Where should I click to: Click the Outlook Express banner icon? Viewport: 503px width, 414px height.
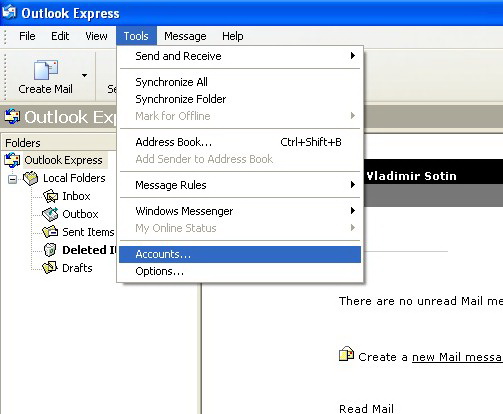pos(12,117)
